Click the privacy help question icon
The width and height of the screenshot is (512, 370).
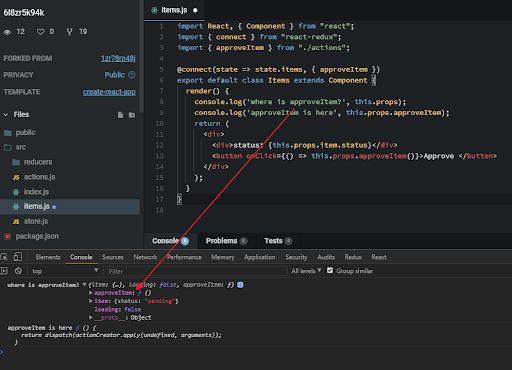pyautogui.click(x=132, y=75)
